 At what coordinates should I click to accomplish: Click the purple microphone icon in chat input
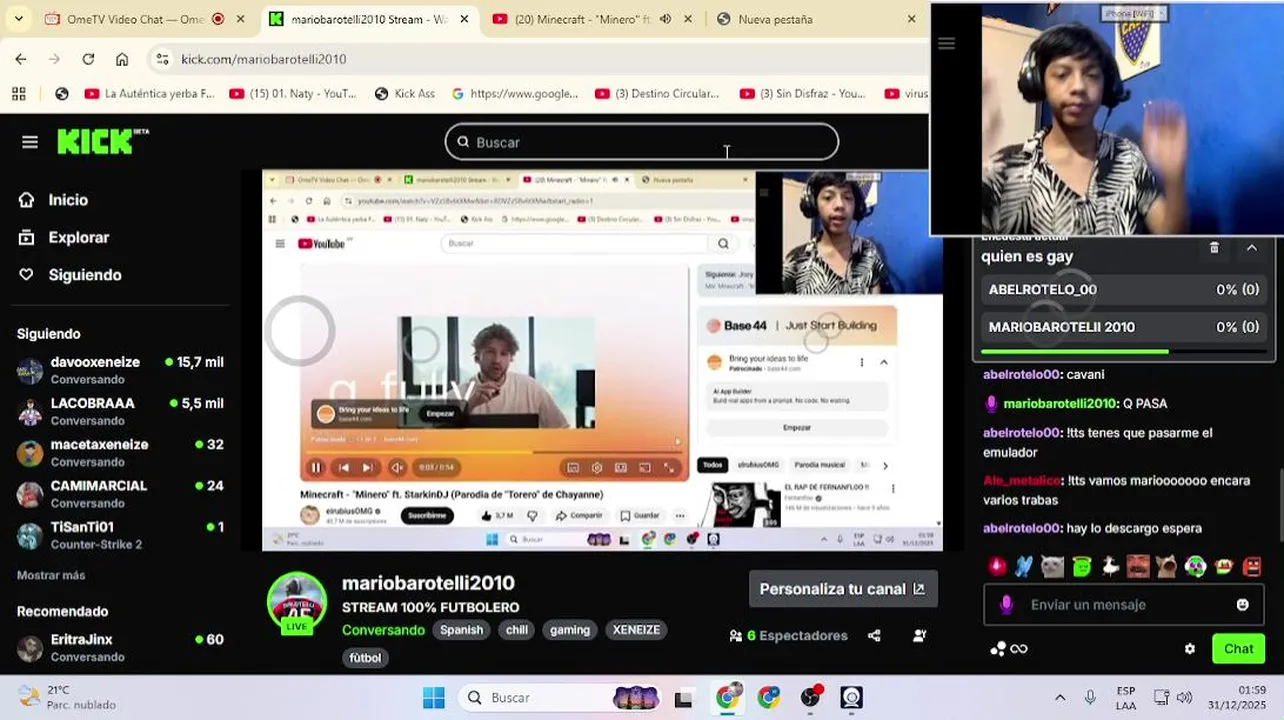1007,605
